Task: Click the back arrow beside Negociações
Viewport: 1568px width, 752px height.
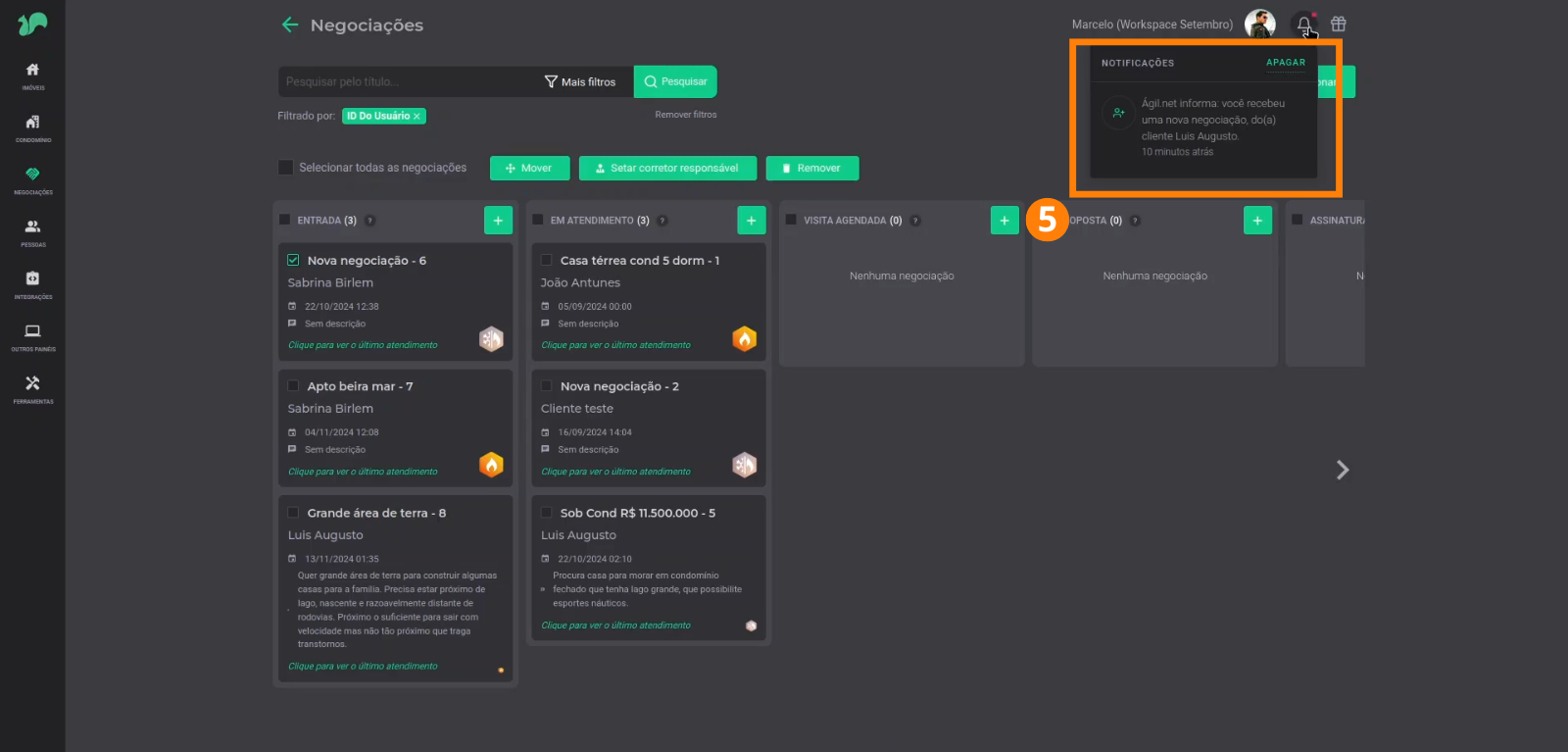Action: click(289, 25)
